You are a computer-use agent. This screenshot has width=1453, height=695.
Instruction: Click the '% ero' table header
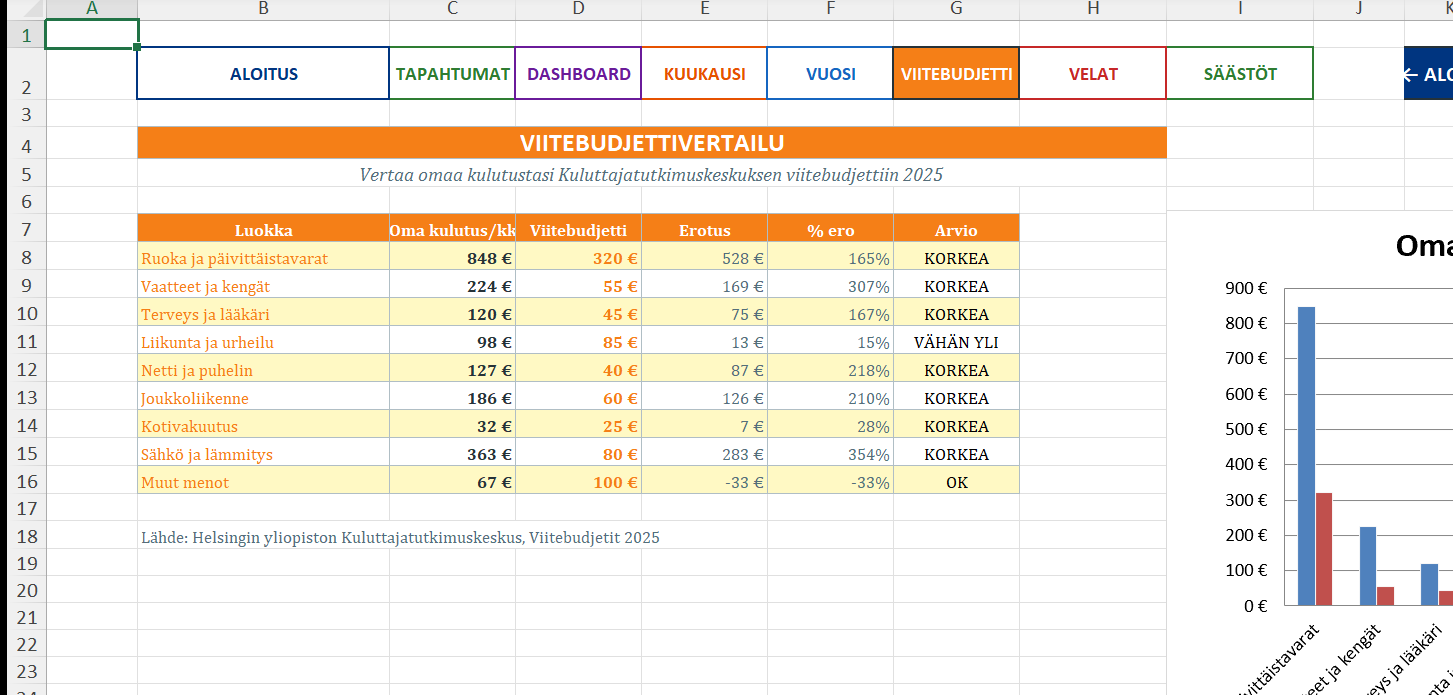click(830, 230)
